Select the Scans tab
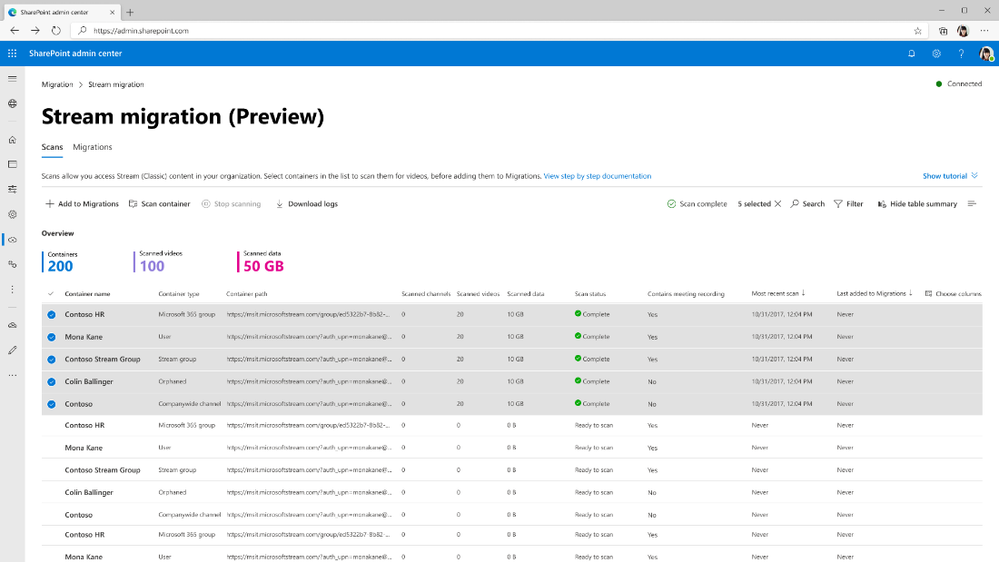The height and width of the screenshot is (562, 999). pyautogui.click(x=52, y=147)
